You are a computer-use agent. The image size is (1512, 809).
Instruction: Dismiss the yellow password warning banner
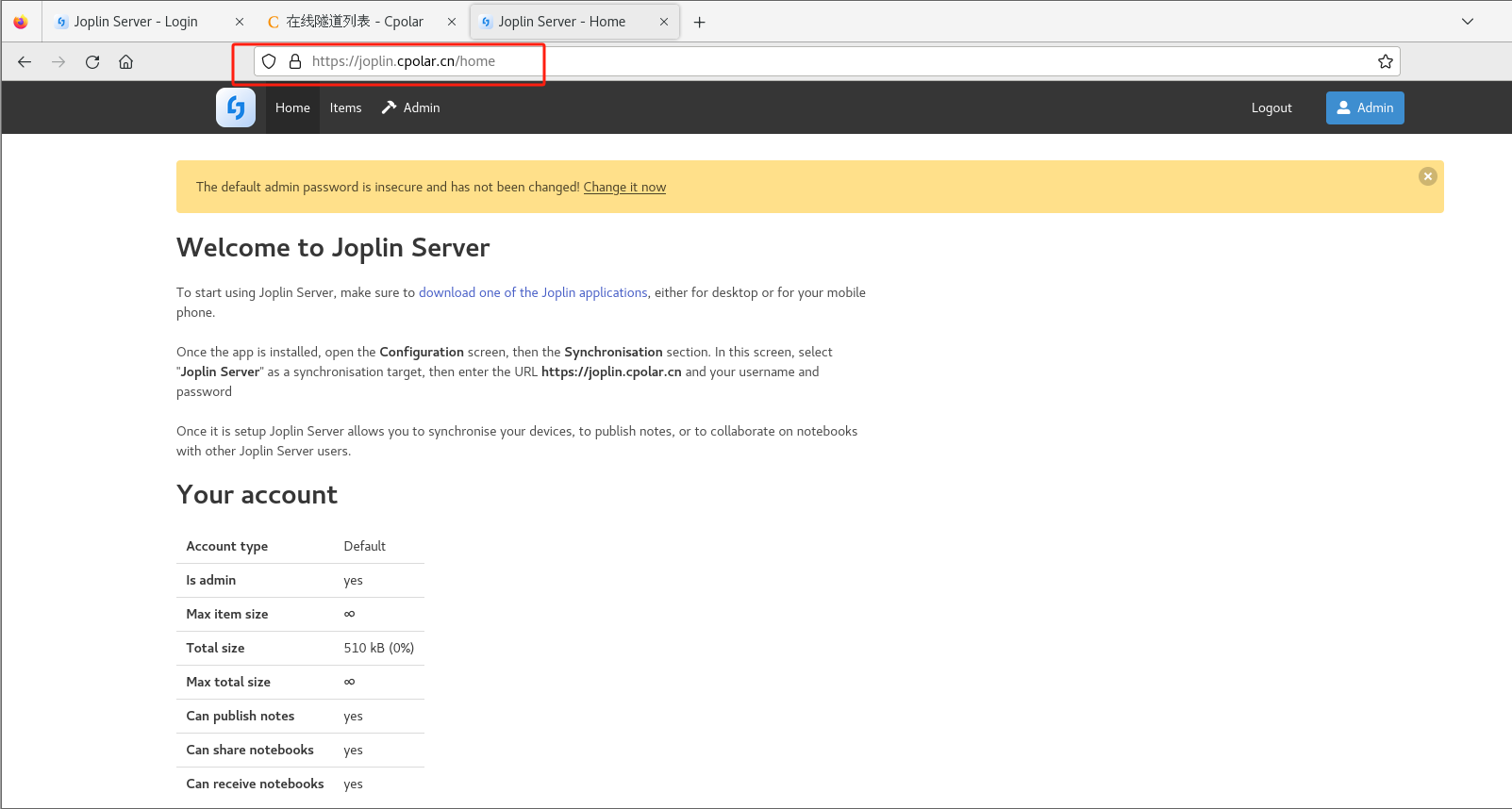click(1428, 176)
